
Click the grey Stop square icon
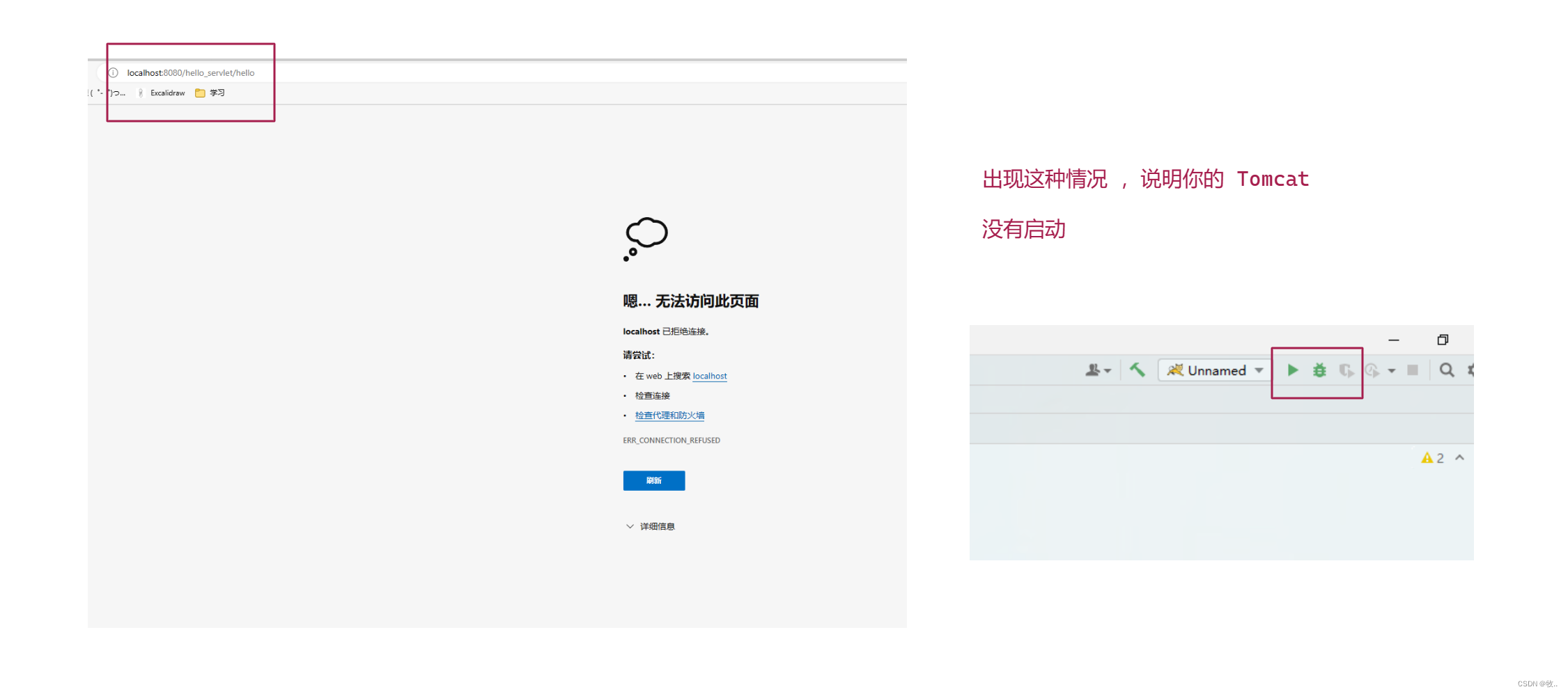click(x=1413, y=370)
